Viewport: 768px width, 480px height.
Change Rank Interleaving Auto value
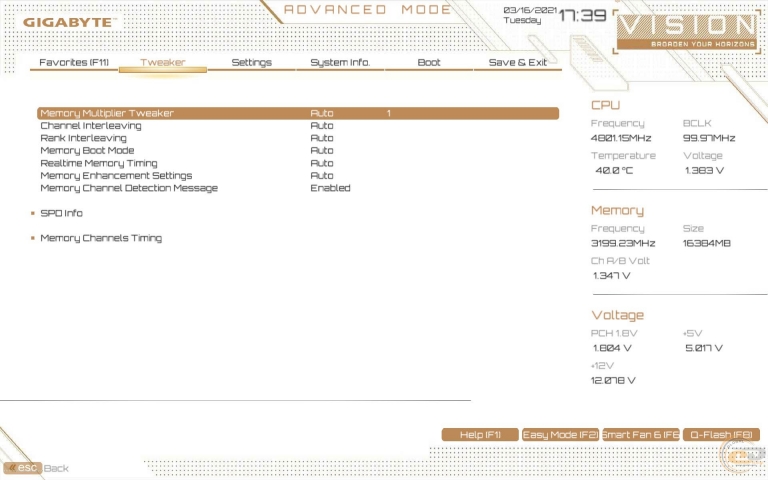pyautogui.click(x=322, y=138)
